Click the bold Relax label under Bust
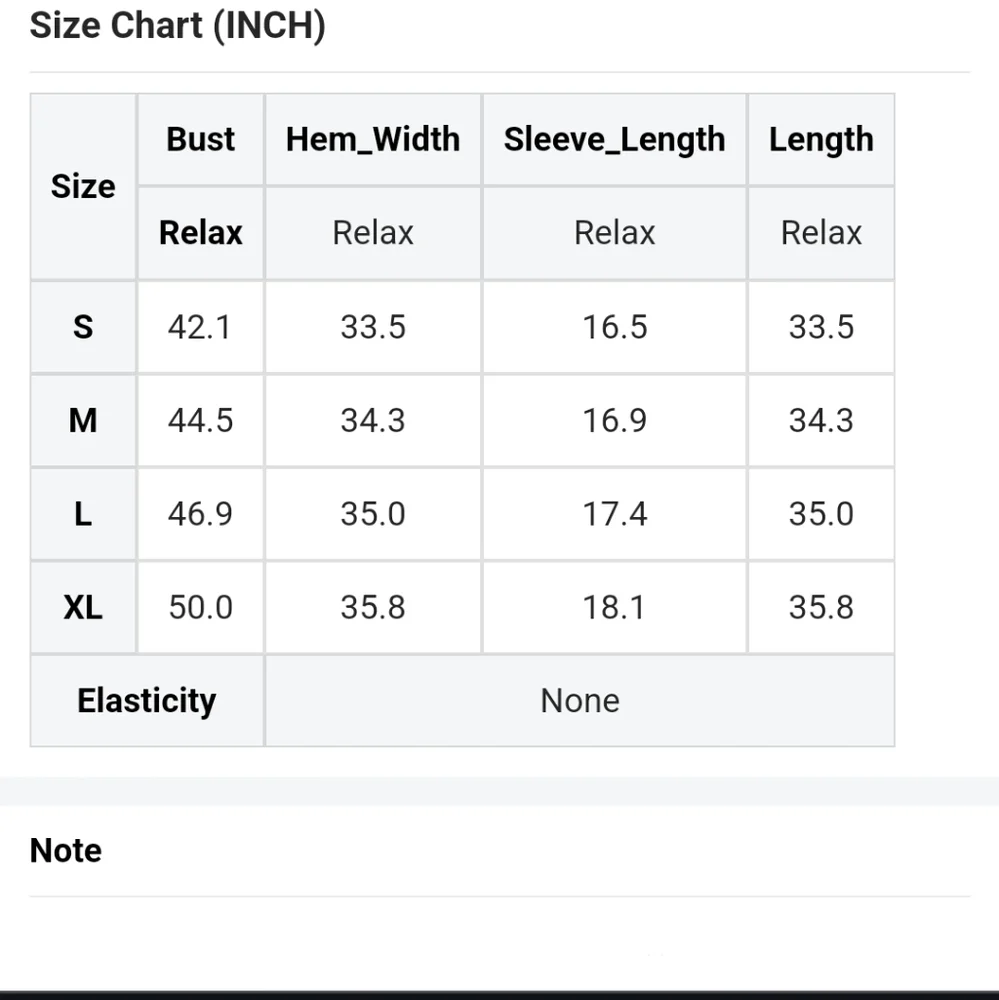The width and height of the screenshot is (999, 1000). tap(201, 233)
